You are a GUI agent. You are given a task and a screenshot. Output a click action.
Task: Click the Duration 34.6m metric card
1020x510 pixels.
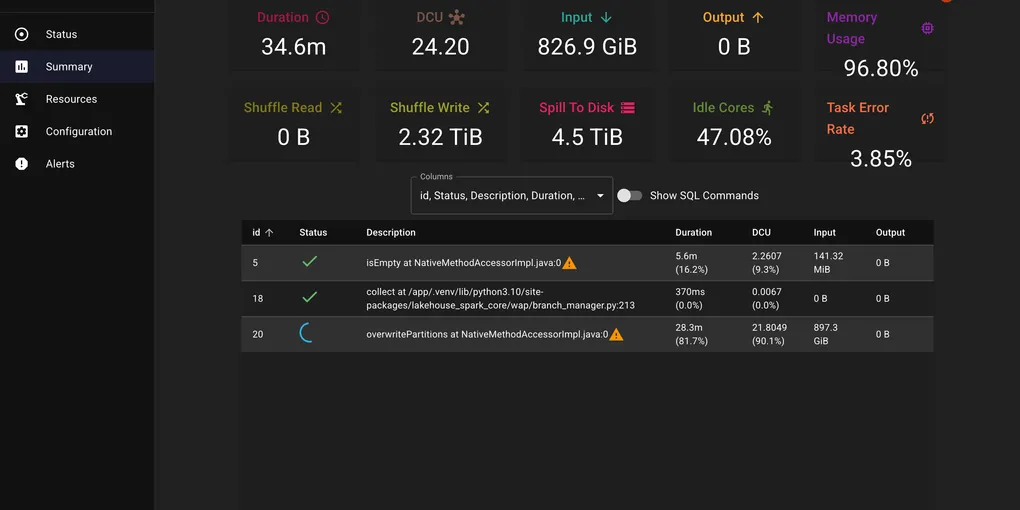pyautogui.click(x=293, y=35)
